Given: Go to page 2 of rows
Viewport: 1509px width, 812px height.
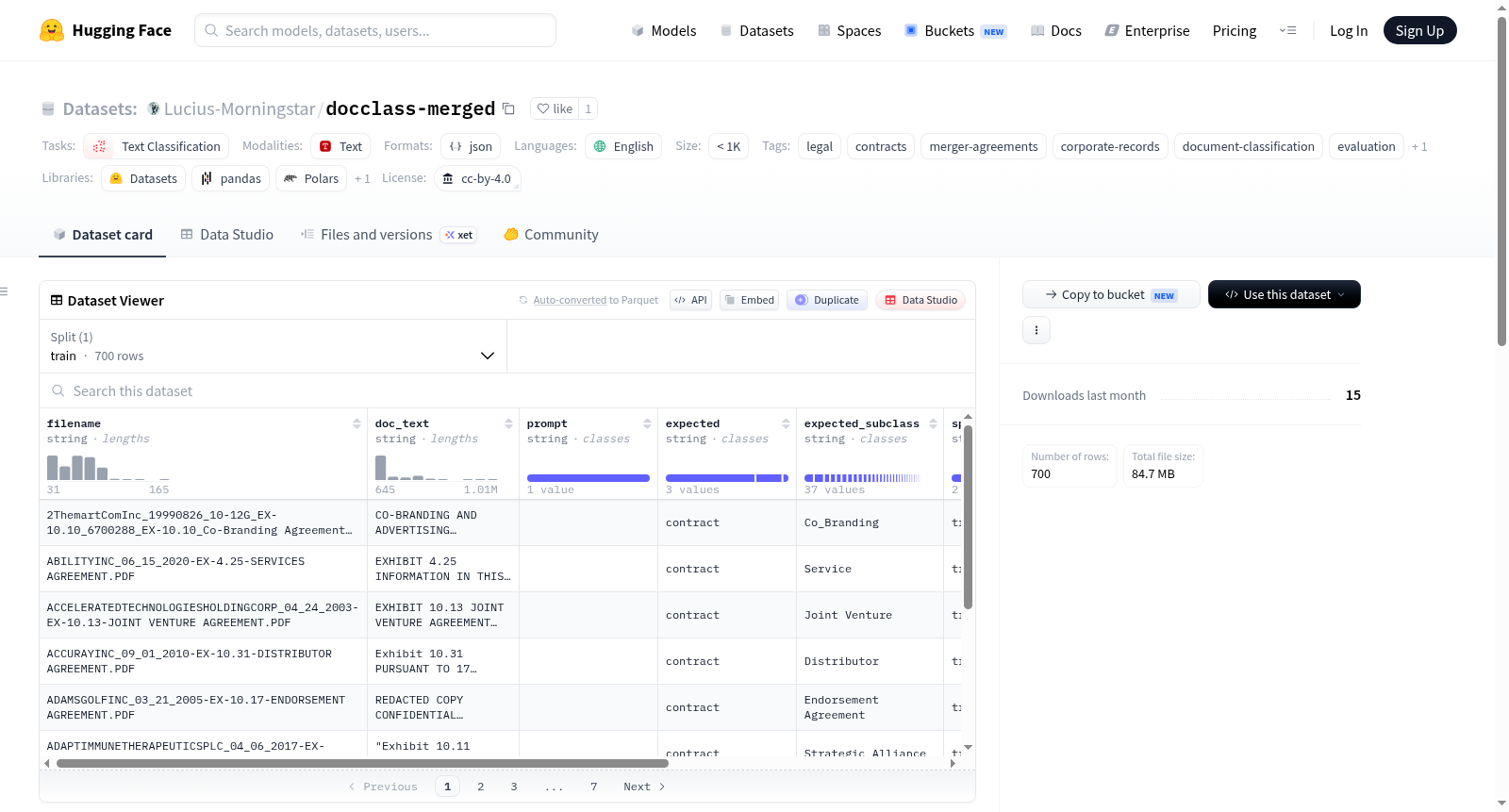Looking at the screenshot, I should coord(481,787).
